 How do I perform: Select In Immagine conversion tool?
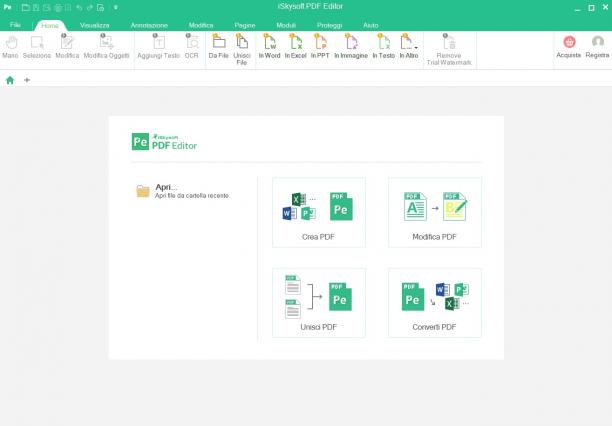coord(351,47)
